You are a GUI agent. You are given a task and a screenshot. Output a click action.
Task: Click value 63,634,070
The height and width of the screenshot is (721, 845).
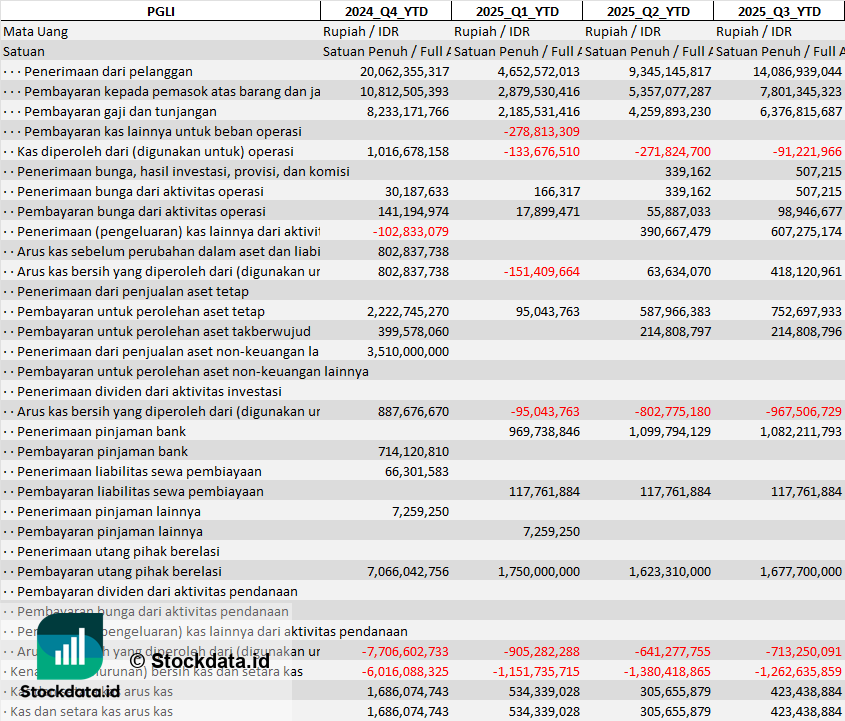click(x=678, y=272)
